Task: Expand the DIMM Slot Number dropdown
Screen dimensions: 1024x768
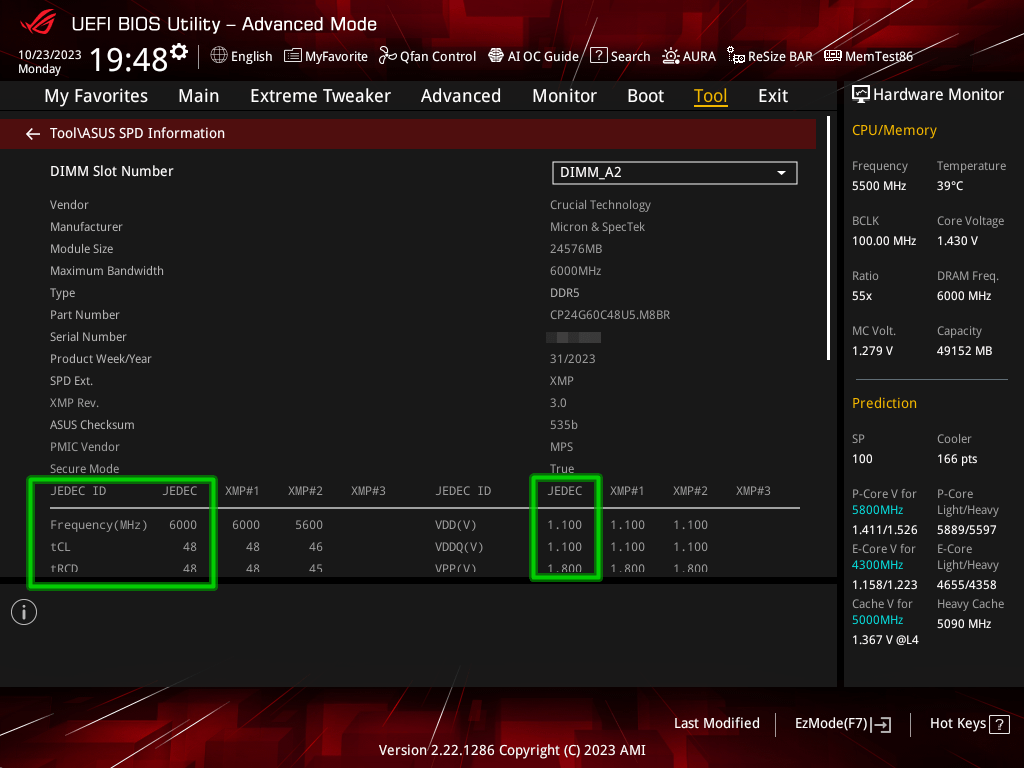Action: (675, 173)
